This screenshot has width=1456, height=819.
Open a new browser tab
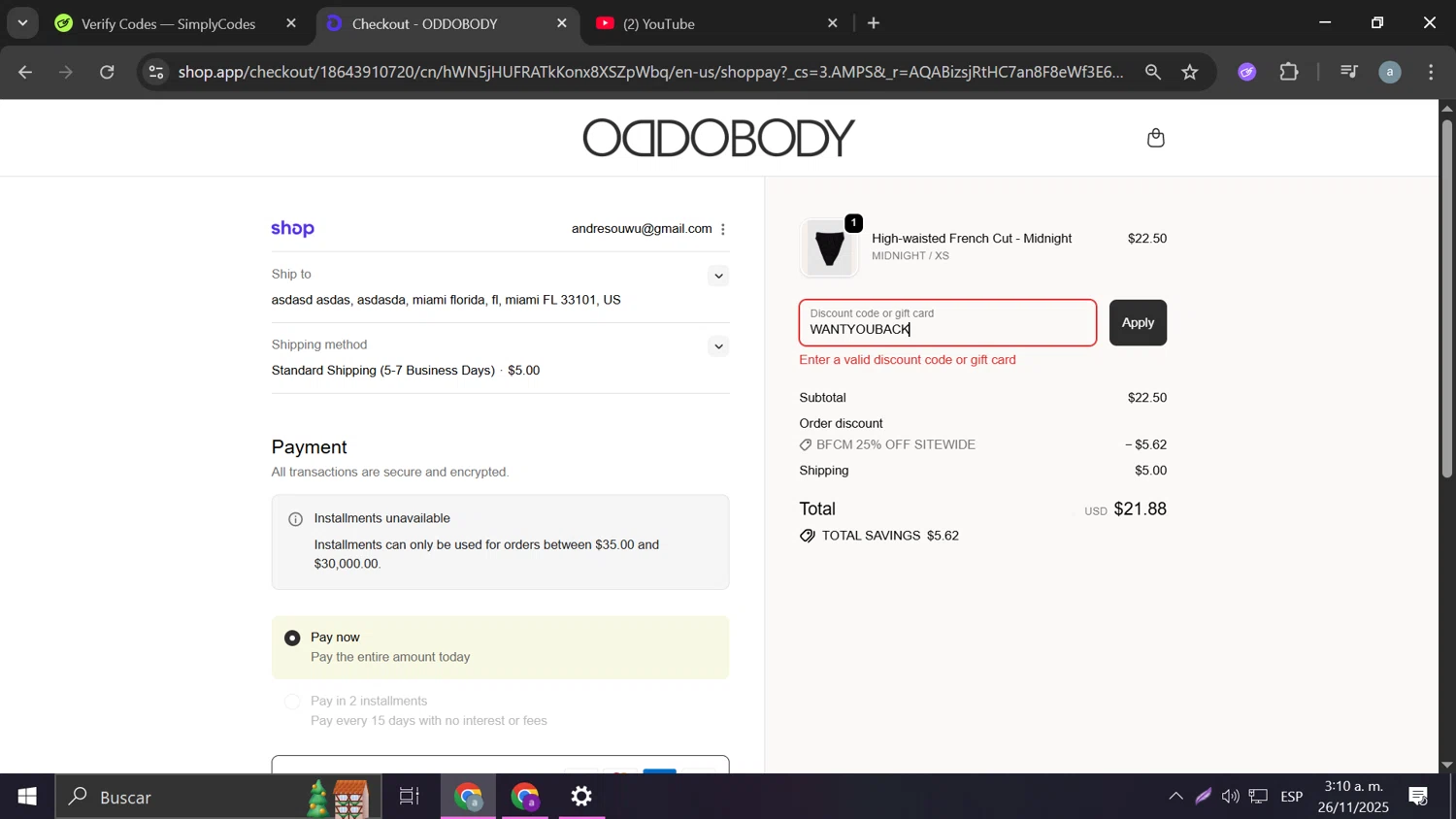click(x=874, y=23)
